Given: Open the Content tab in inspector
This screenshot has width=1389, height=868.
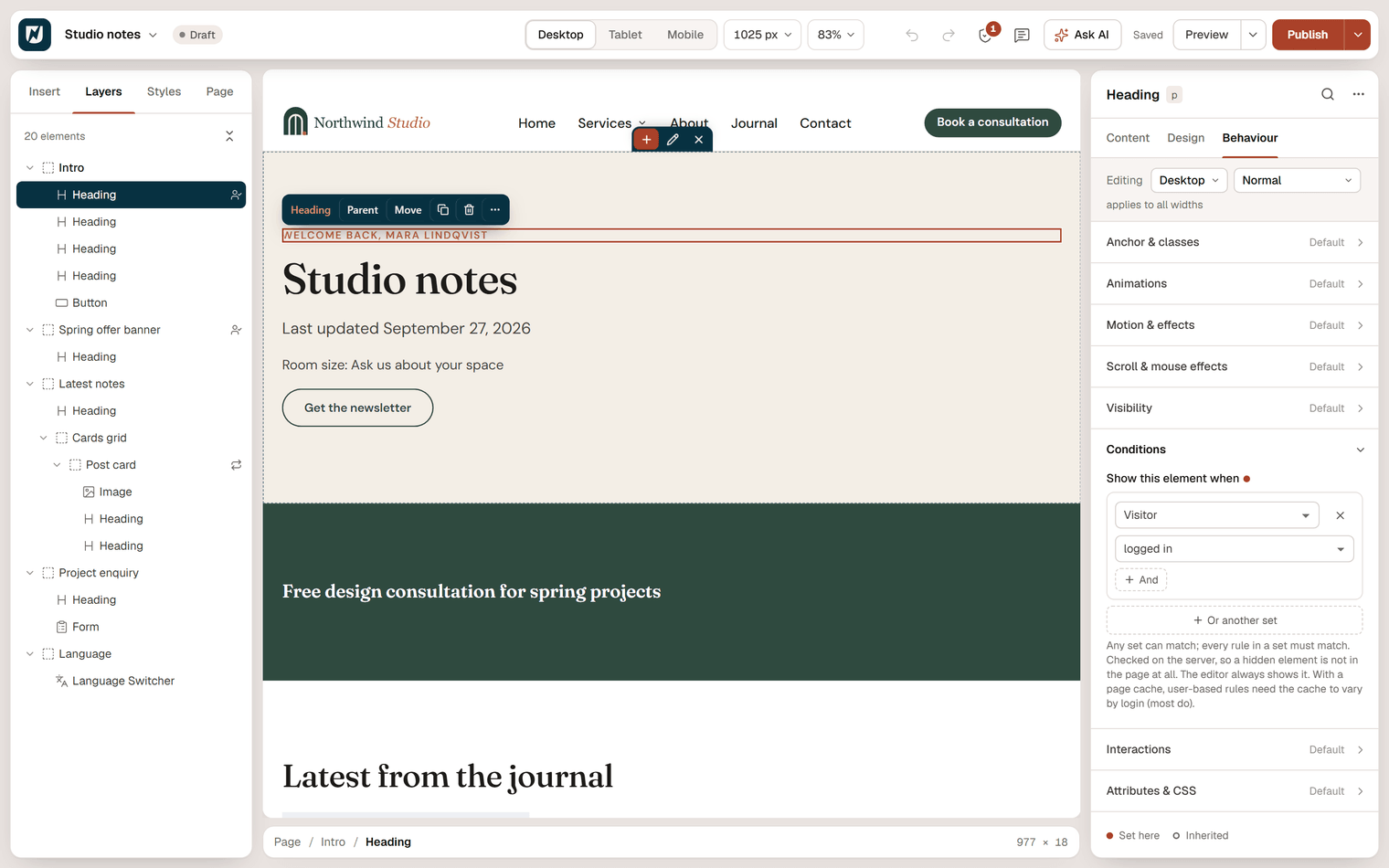Looking at the screenshot, I should (1128, 138).
